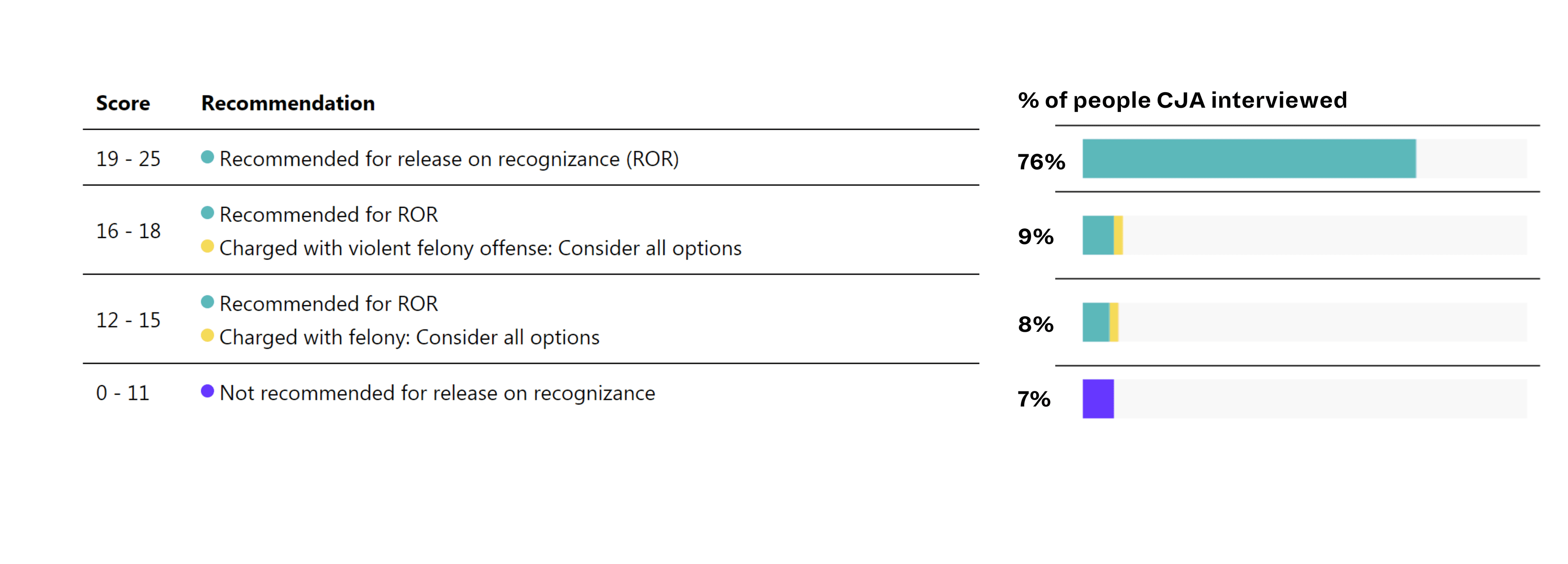Viewport: 1568px width, 564px height.
Task: Click the yellow dot before violent felony offense text
Action: 207,246
